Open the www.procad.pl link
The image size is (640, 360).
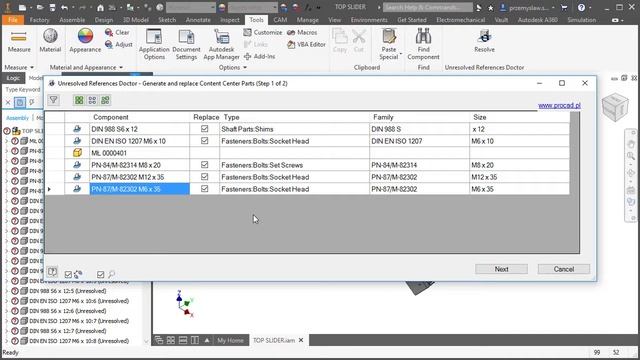559,105
